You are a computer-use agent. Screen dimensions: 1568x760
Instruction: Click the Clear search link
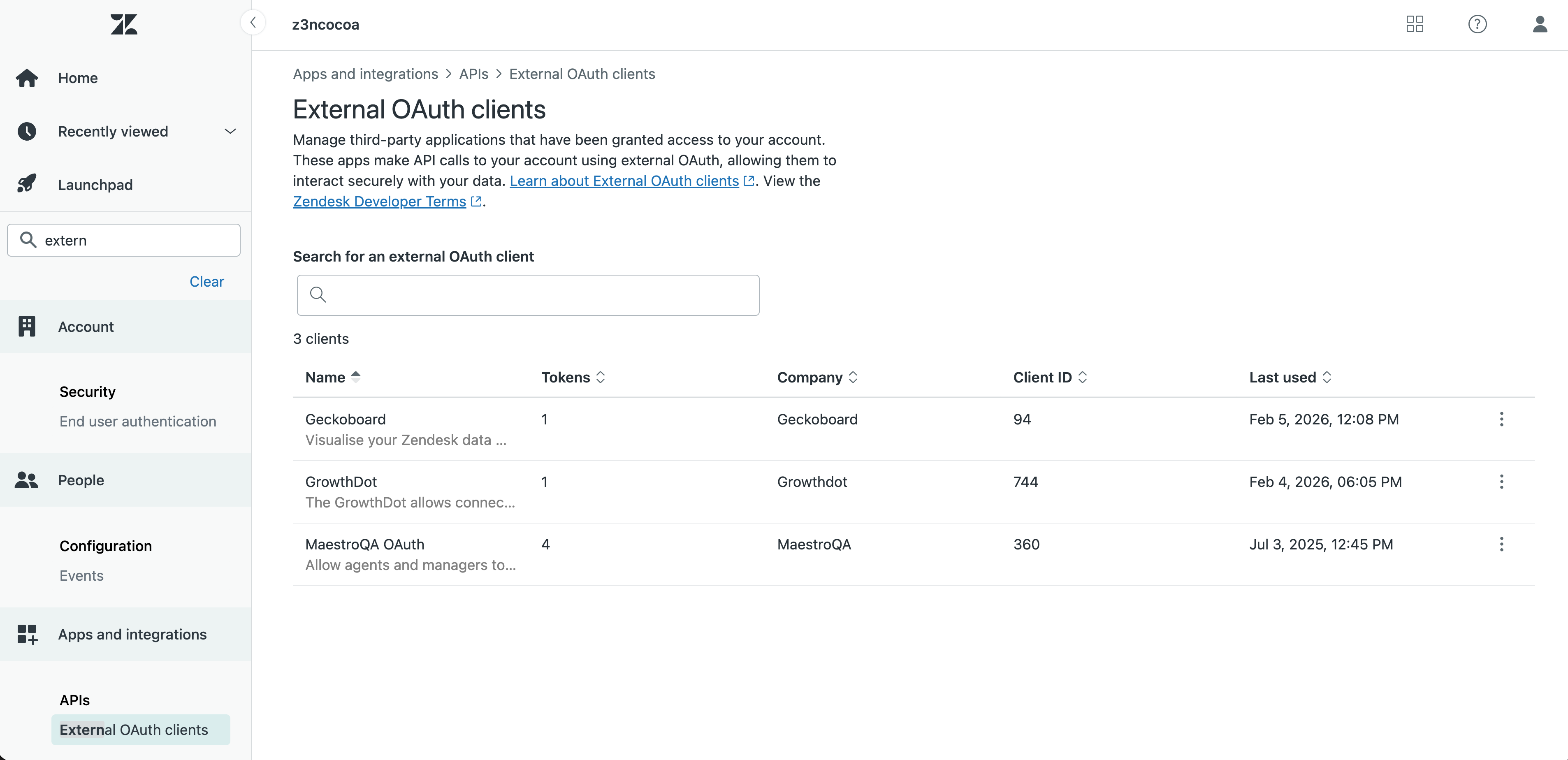[x=206, y=282]
